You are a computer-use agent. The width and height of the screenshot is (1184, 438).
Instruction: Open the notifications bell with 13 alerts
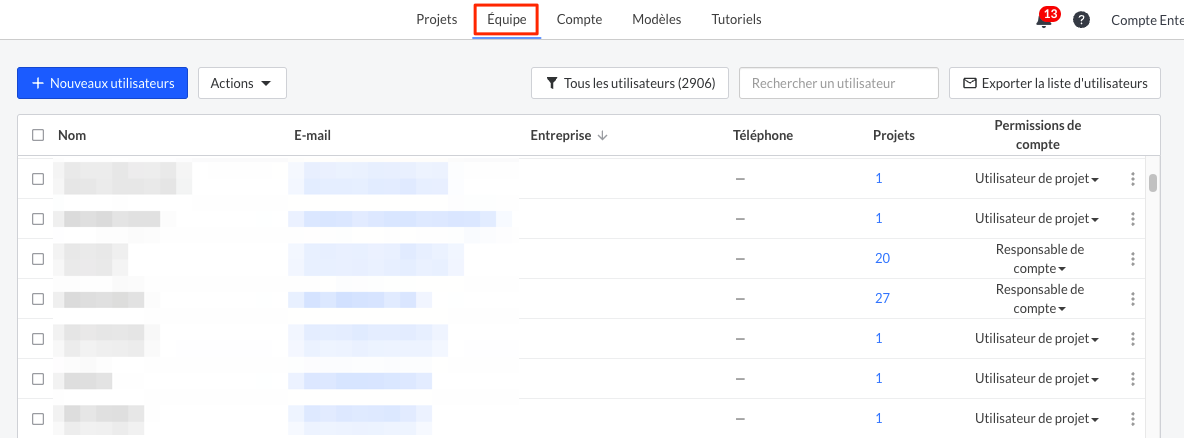pyautogui.click(x=1044, y=20)
